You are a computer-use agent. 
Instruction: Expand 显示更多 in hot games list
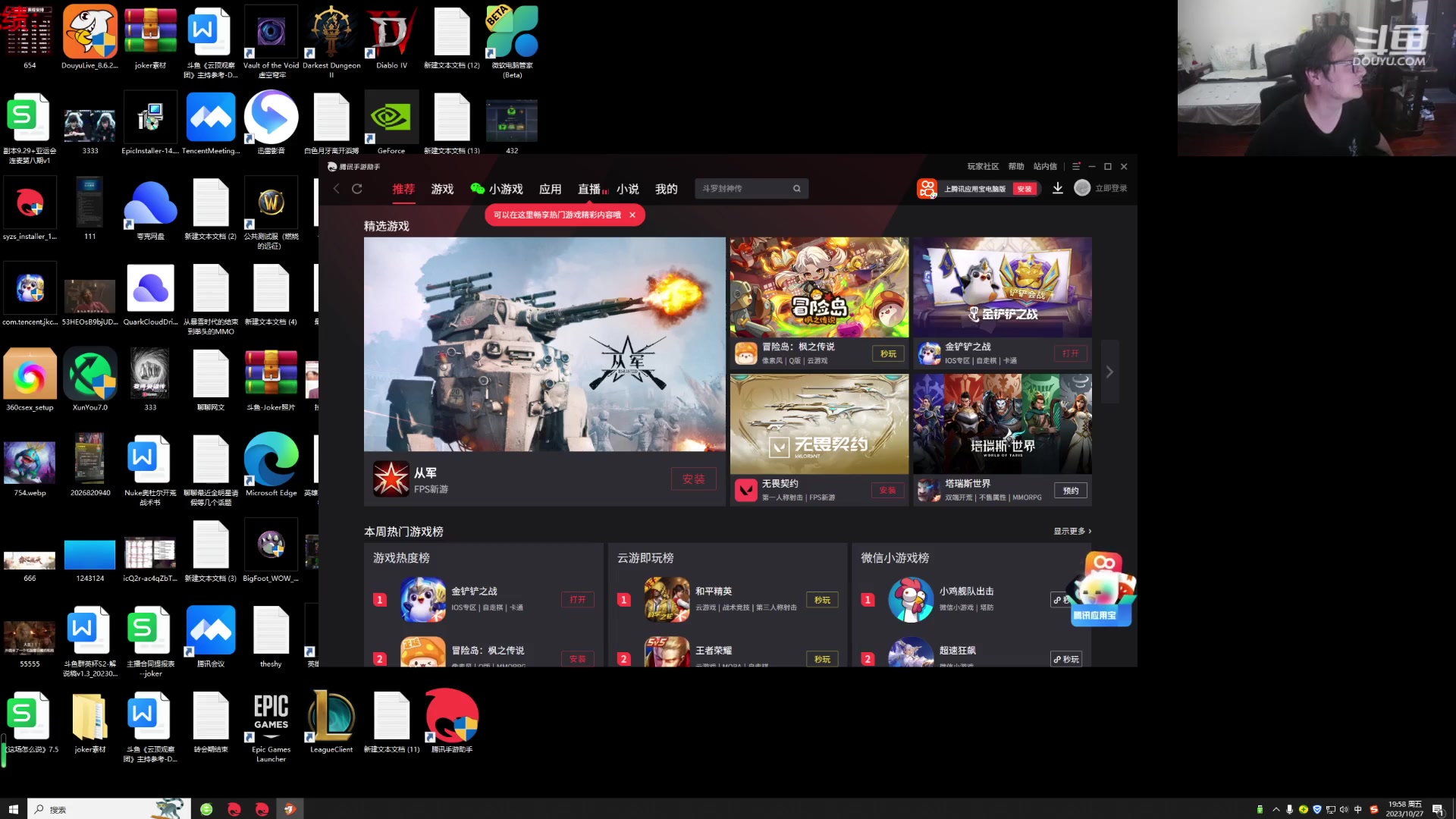click(1072, 532)
